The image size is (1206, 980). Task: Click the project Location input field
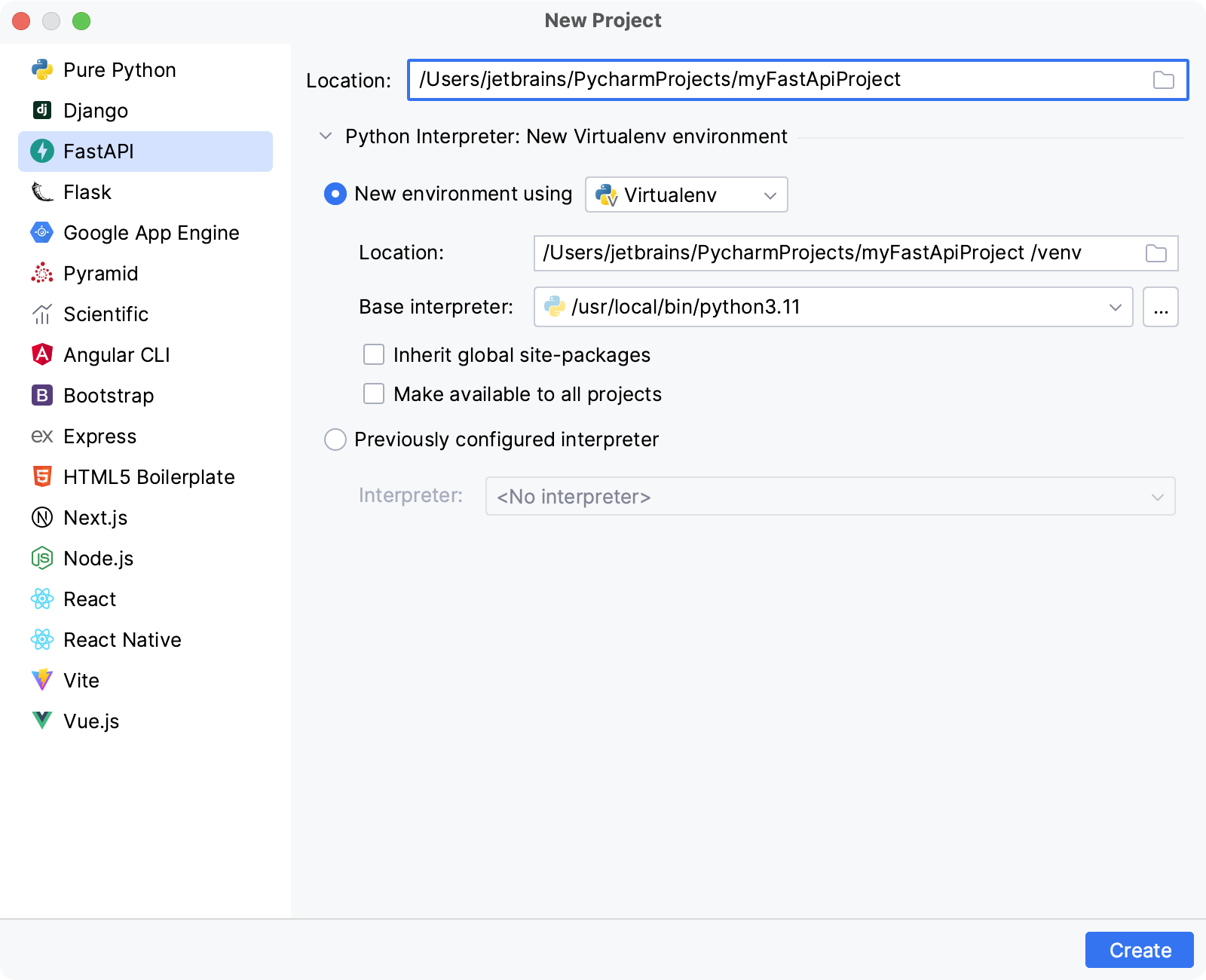click(798, 80)
